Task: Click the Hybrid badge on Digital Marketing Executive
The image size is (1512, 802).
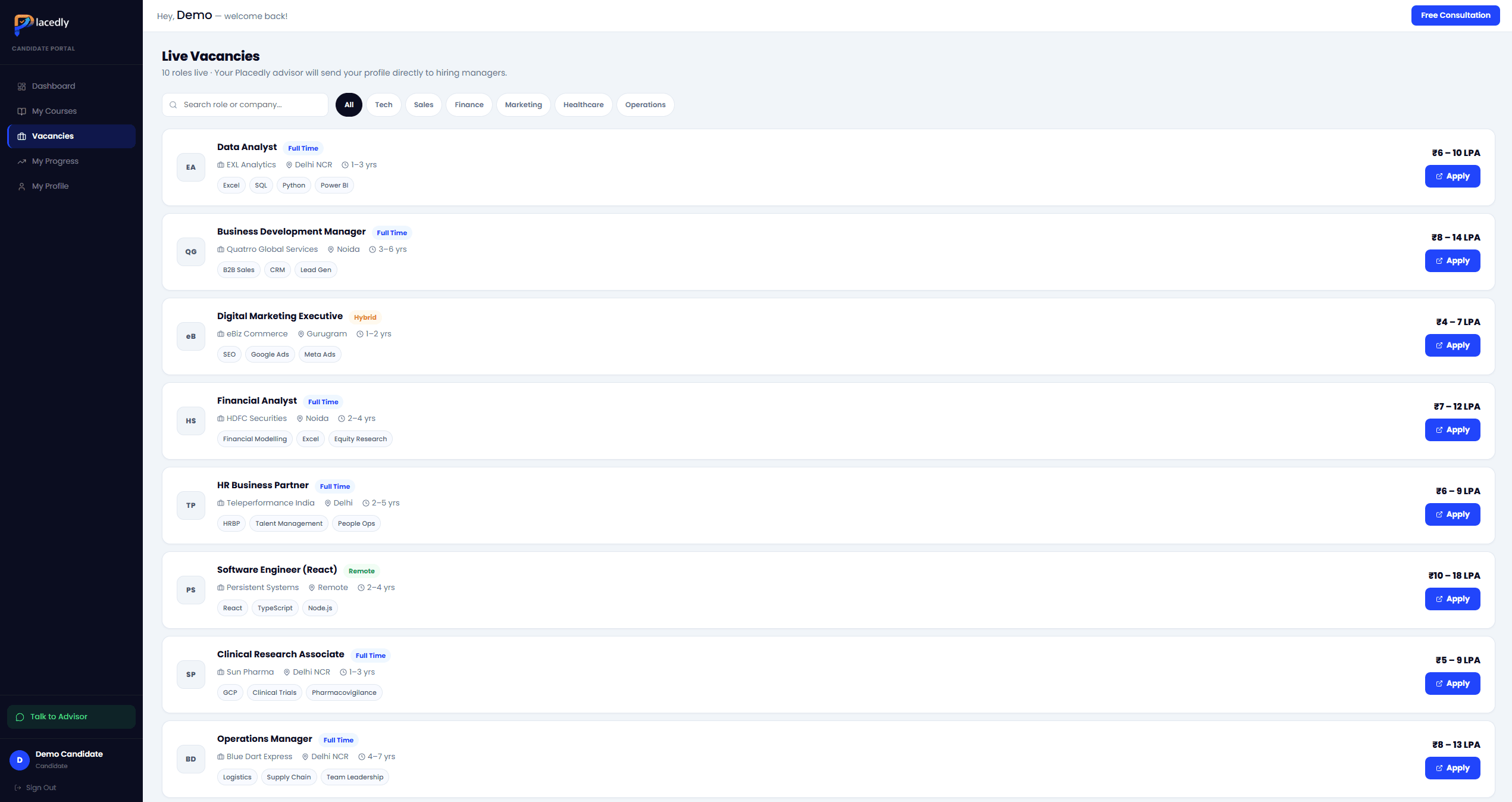Action: click(365, 317)
